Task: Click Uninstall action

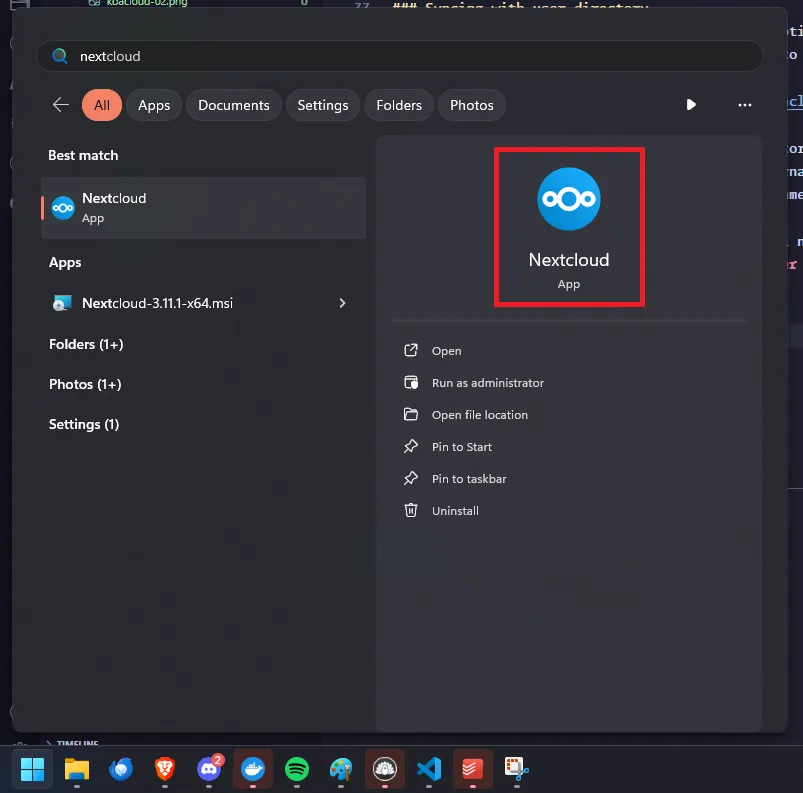Action: click(x=455, y=511)
